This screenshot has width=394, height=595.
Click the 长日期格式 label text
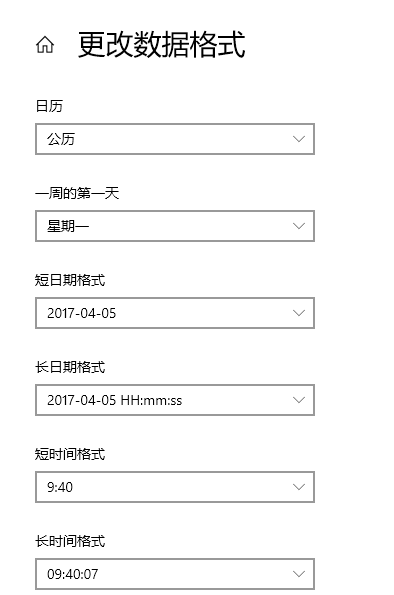[70, 367]
